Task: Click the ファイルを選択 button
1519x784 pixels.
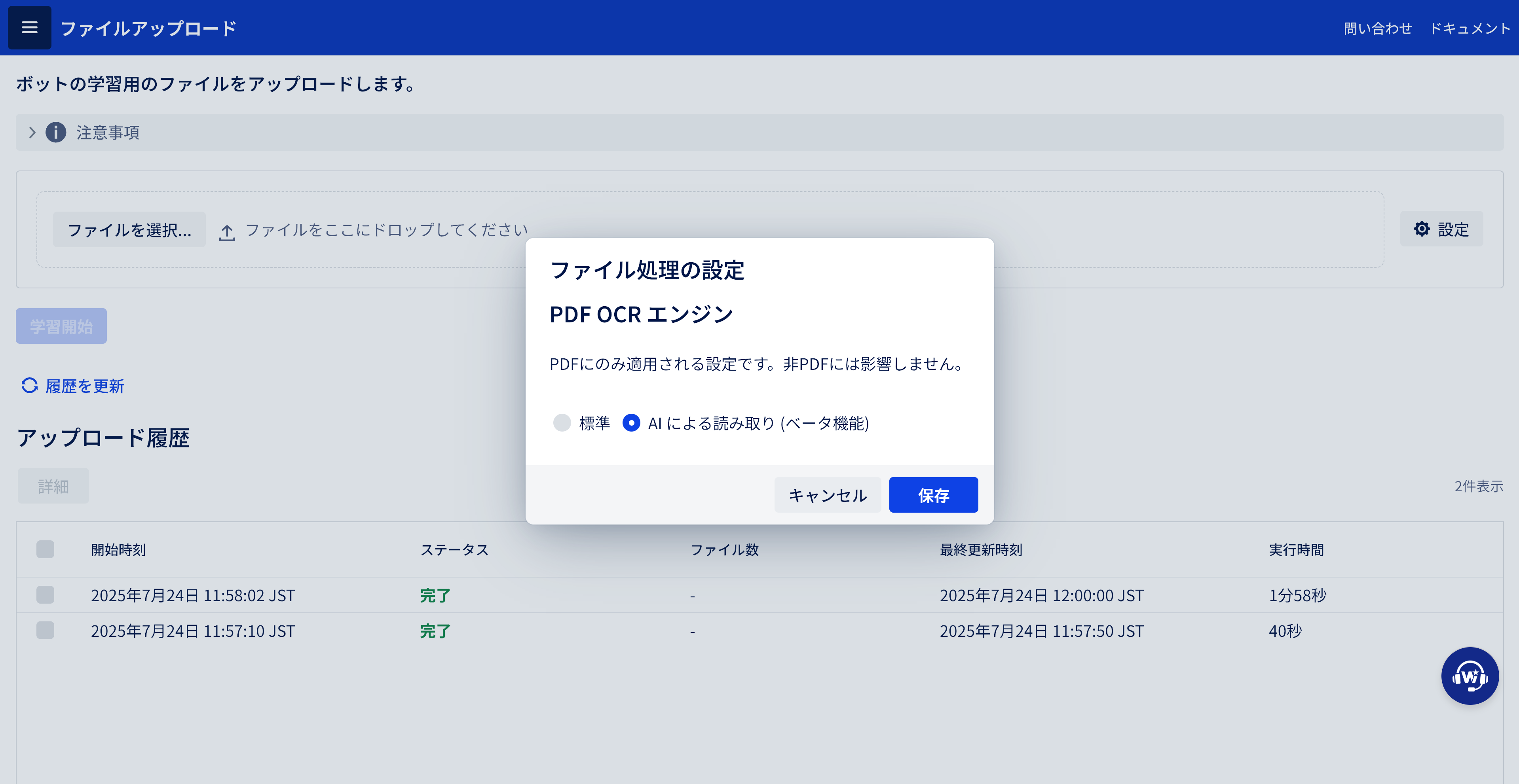Action: (129, 229)
